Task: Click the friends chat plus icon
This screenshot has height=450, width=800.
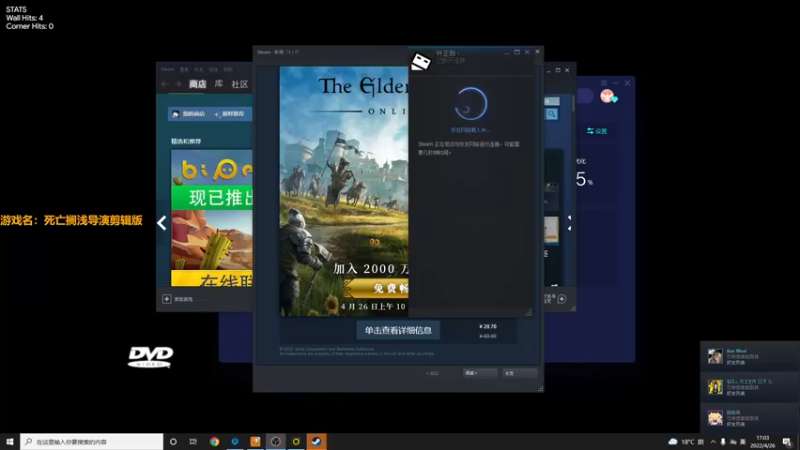Action: click(x=562, y=299)
